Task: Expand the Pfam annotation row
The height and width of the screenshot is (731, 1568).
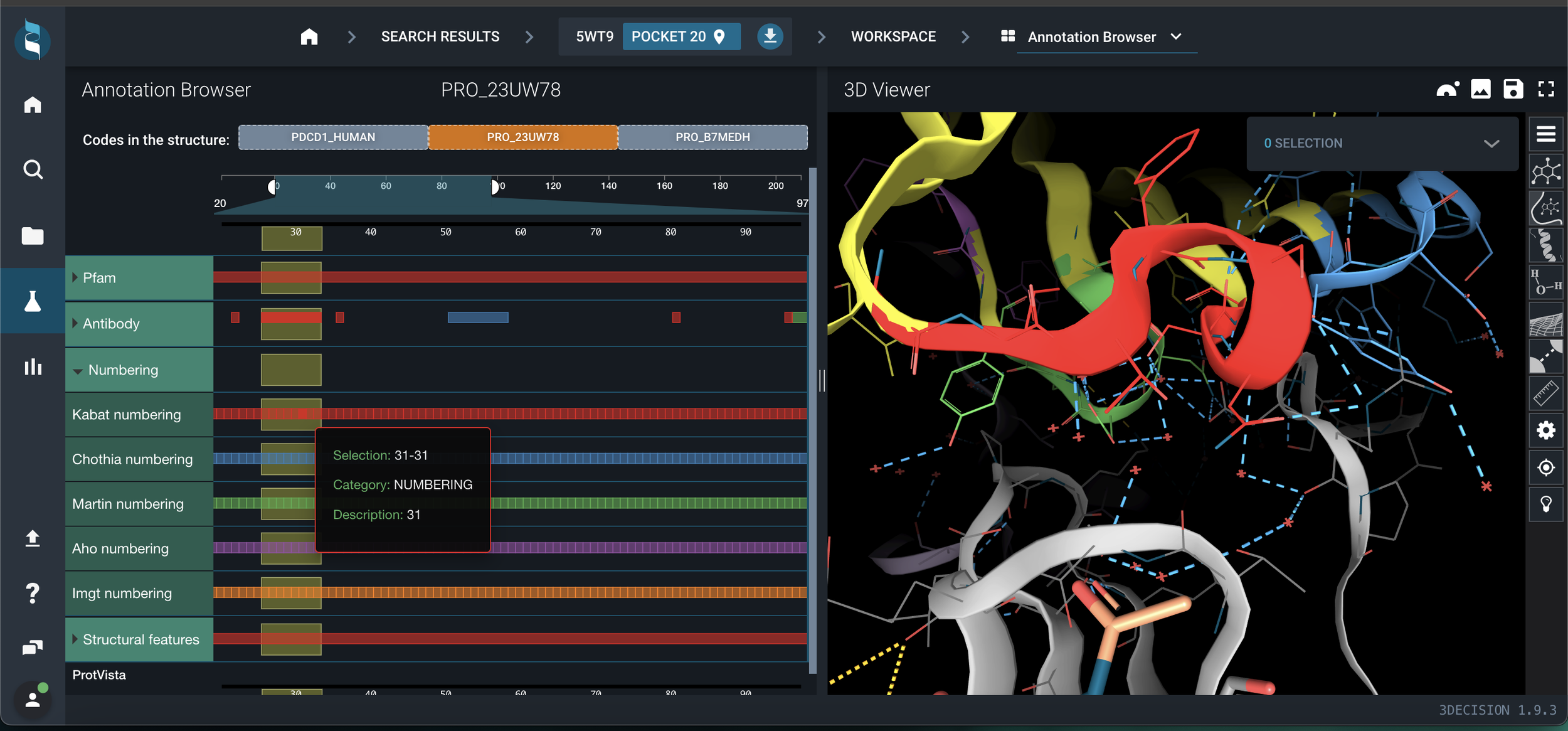Action: (x=75, y=278)
